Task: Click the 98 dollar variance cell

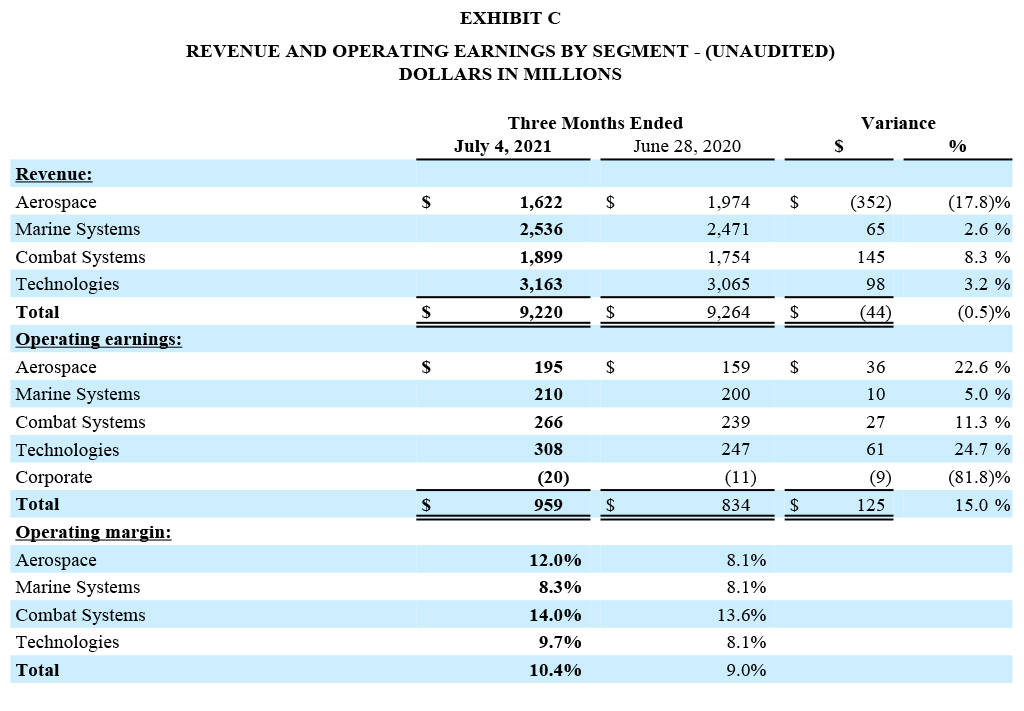Action: 875,285
